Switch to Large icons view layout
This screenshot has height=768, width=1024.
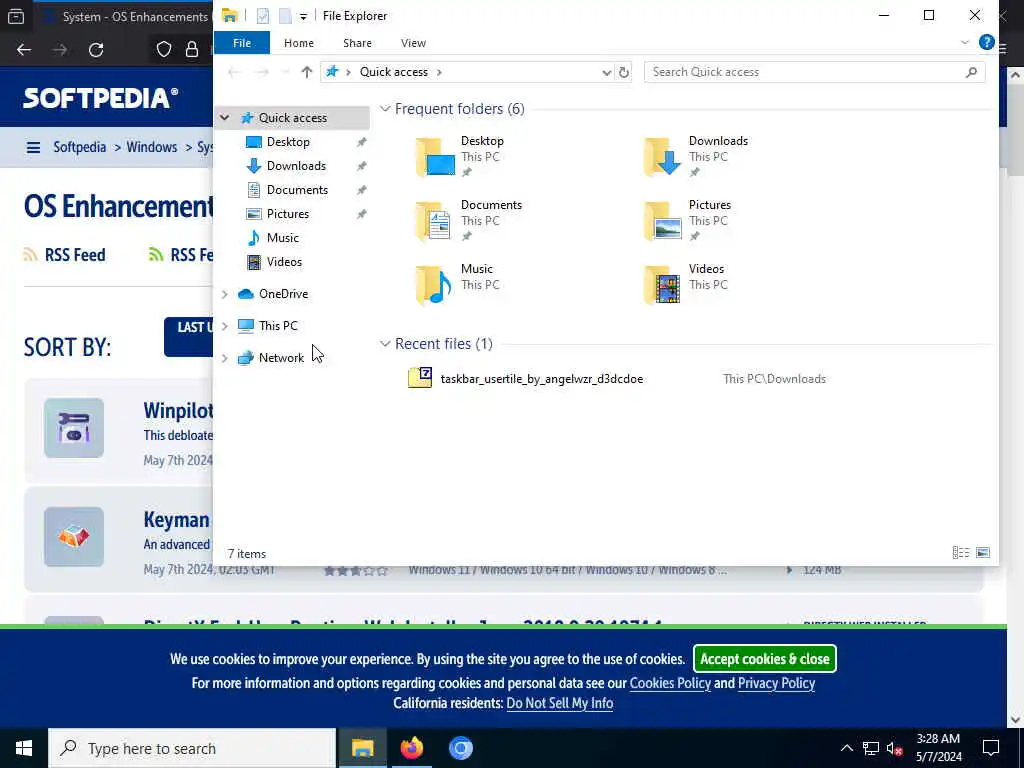pyautogui.click(x=982, y=553)
